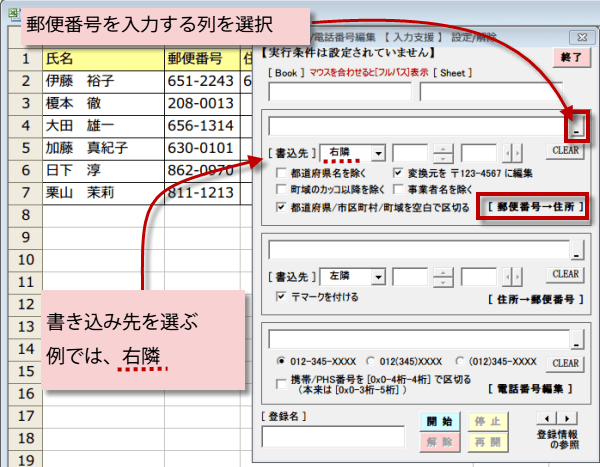Toggle 町域のカッコ以降を除く checkbox
600x467 pixels.
point(281,189)
